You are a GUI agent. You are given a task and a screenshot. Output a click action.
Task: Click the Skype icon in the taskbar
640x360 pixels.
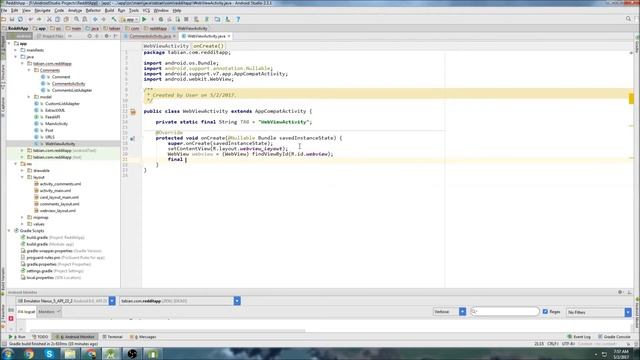(49, 354)
